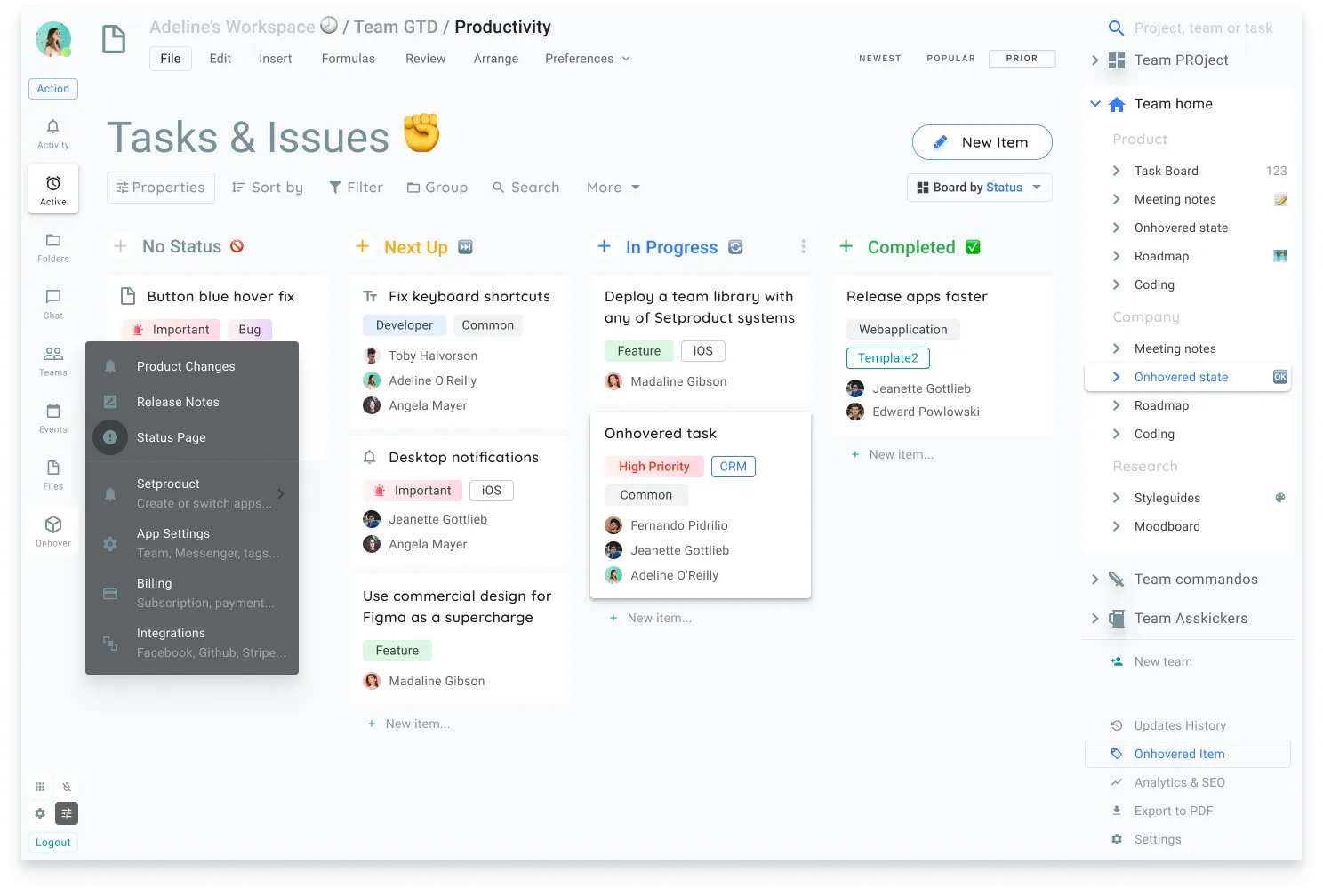This screenshot has width=1323, height=896.
Task: Open the settings gear near Logout
Action: (39, 813)
